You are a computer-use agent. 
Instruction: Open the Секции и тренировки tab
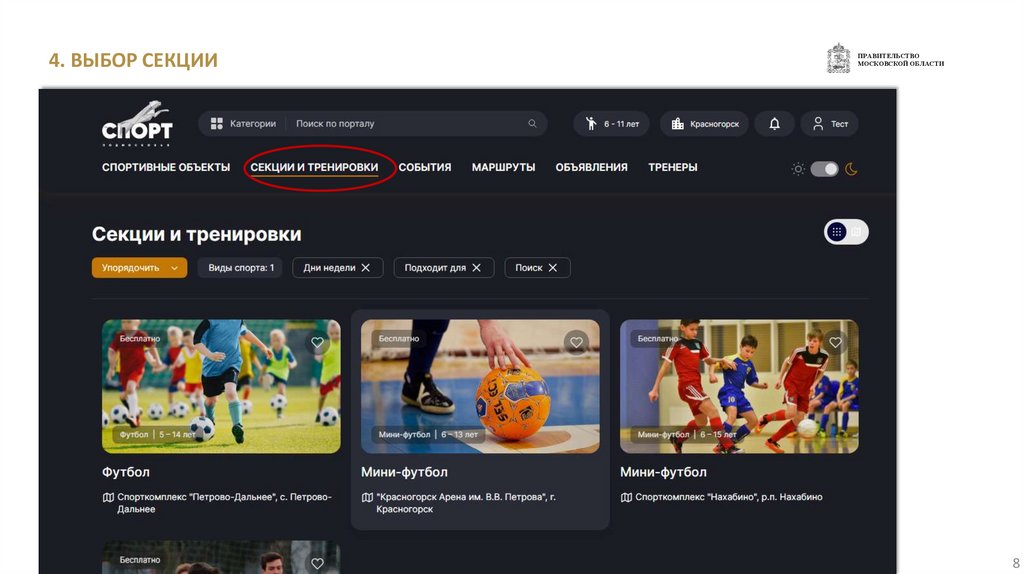pos(314,167)
